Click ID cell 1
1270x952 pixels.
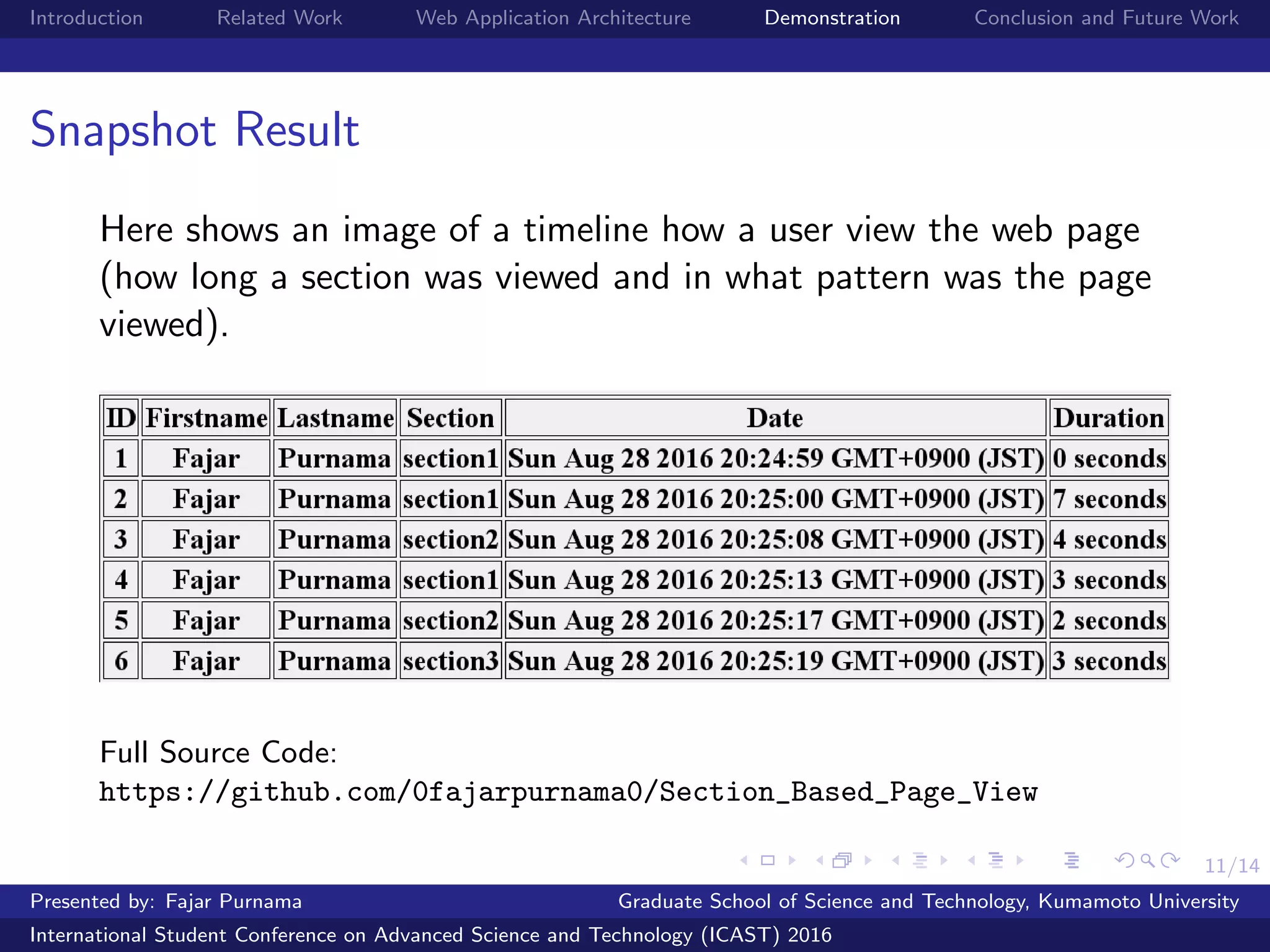point(121,459)
